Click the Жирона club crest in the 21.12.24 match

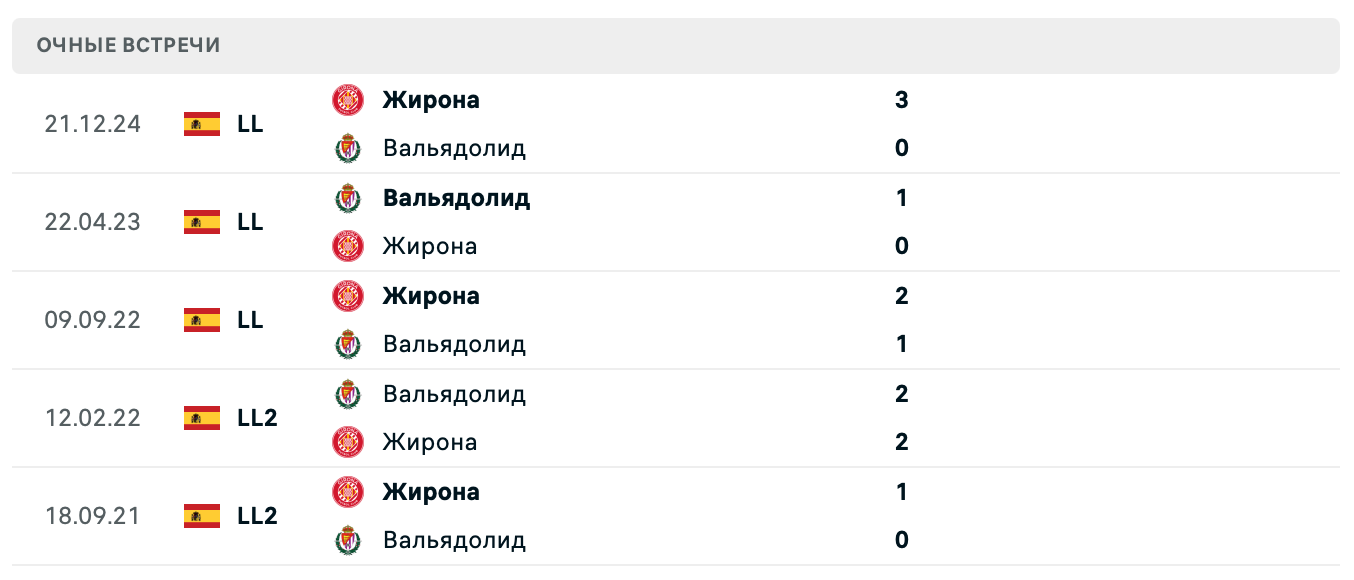click(x=347, y=100)
